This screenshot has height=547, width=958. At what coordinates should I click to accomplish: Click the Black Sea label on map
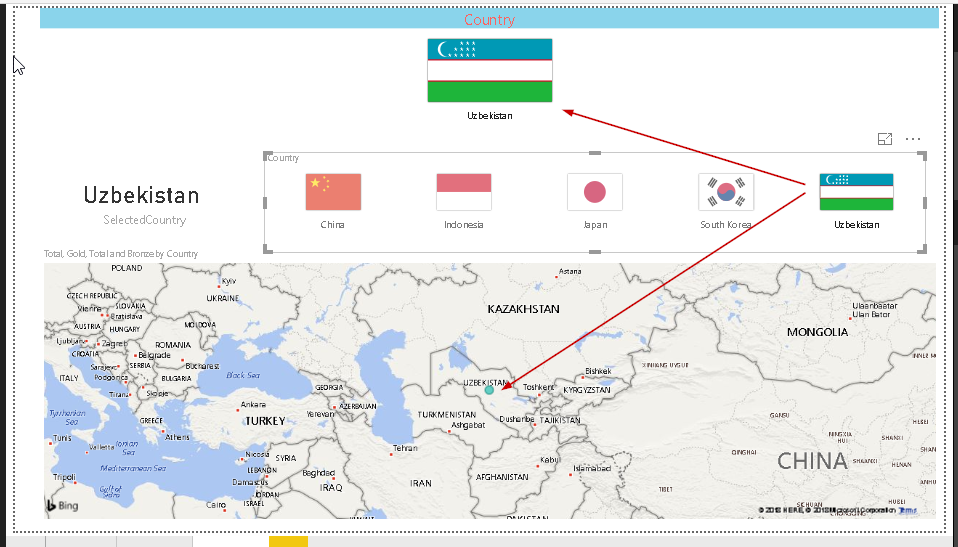click(x=243, y=375)
